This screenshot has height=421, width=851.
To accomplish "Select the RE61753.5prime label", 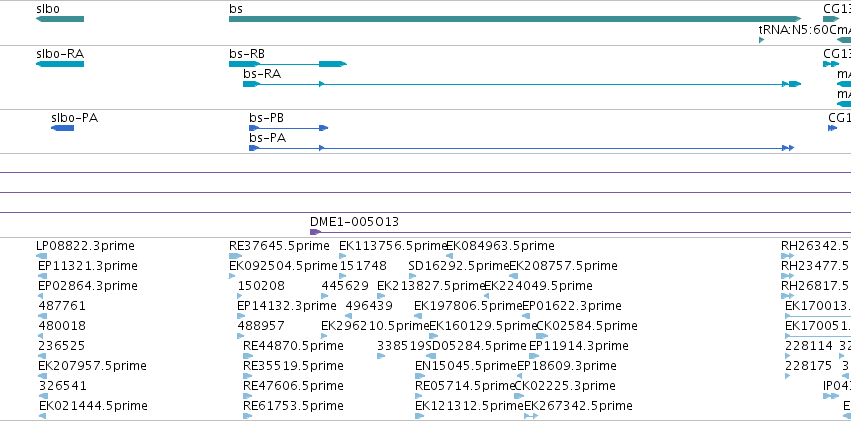I will [293, 406].
